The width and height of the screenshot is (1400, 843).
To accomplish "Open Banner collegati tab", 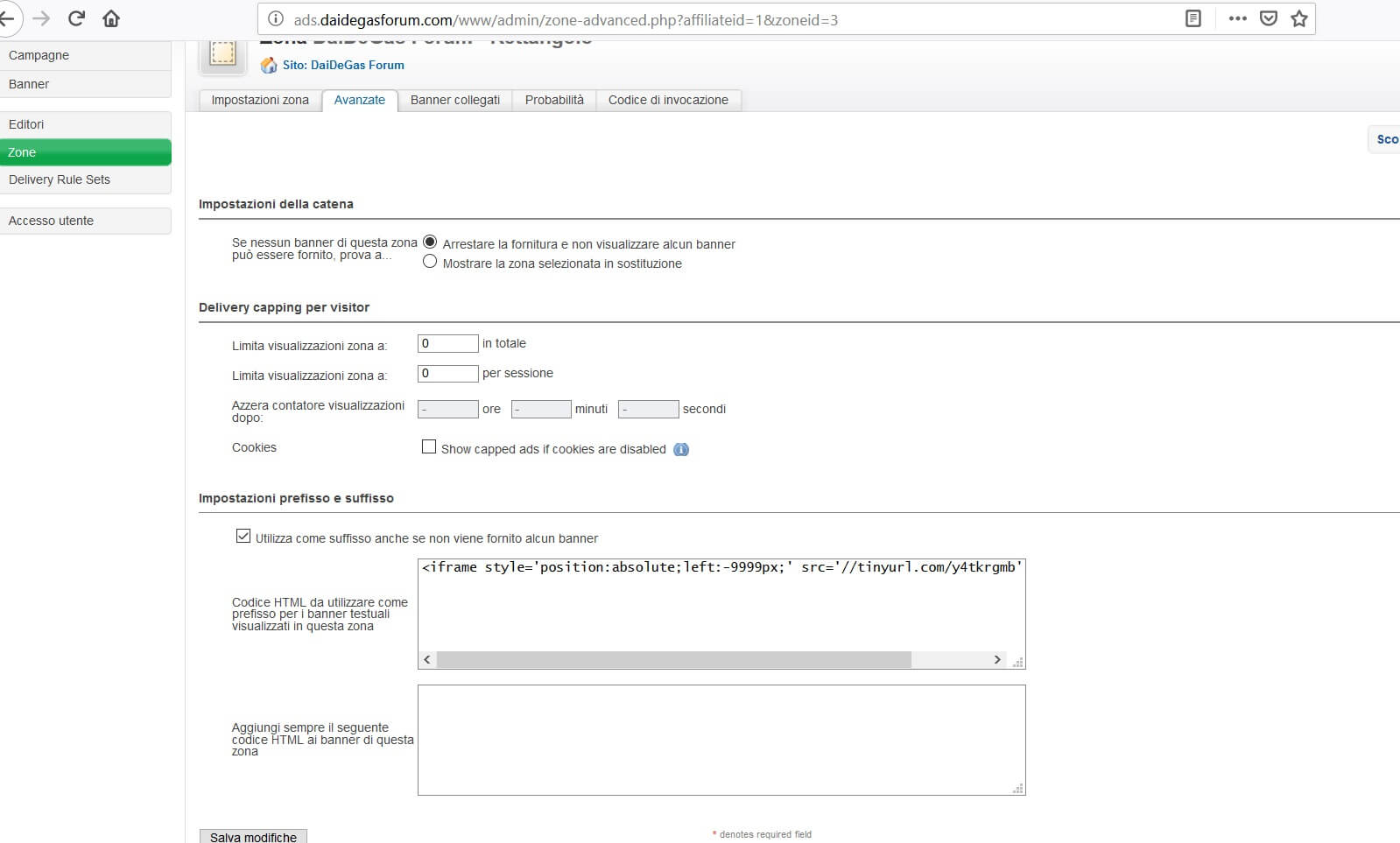I will pyautogui.click(x=455, y=100).
